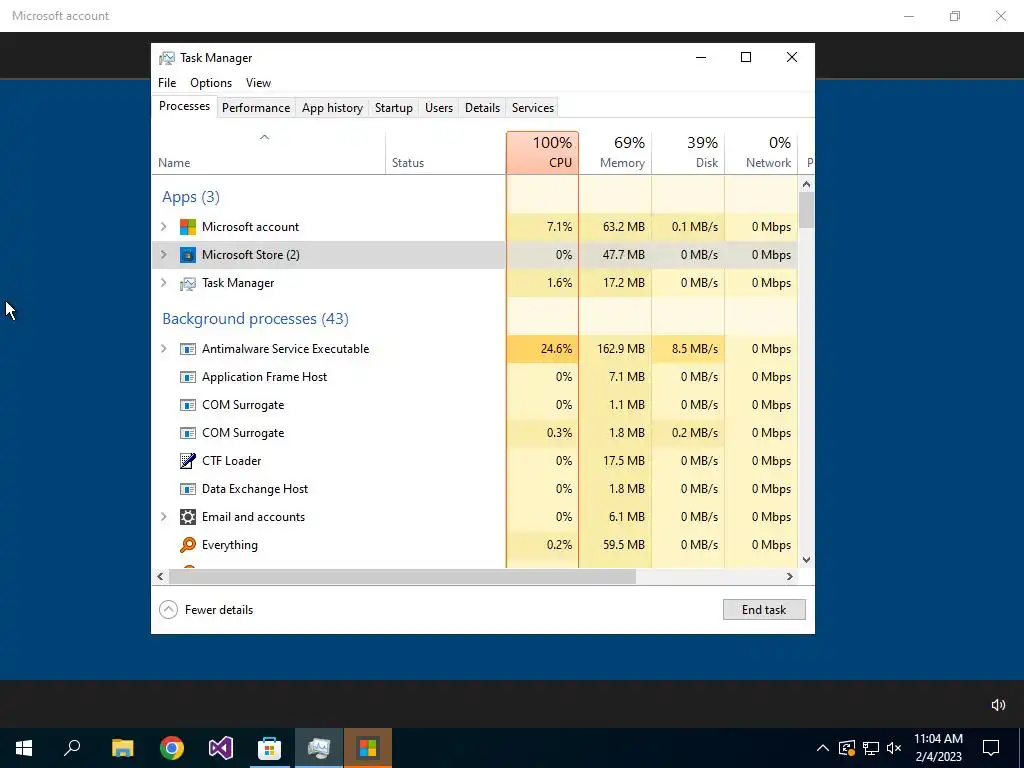
Task: Switch to the App history tab
Action: tap(332, 108)
